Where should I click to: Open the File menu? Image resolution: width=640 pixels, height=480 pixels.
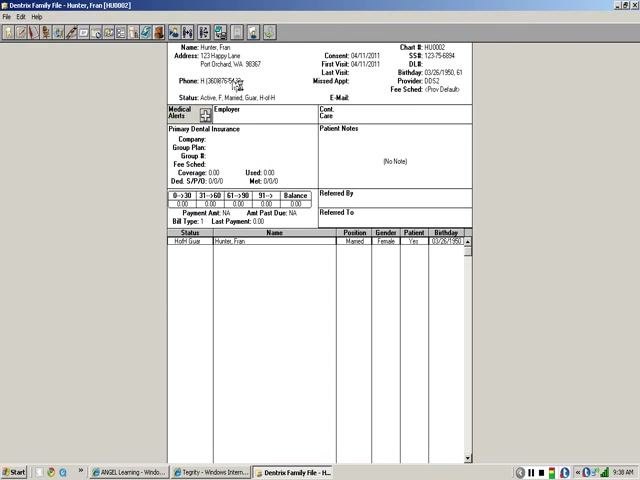click(7, 17)
